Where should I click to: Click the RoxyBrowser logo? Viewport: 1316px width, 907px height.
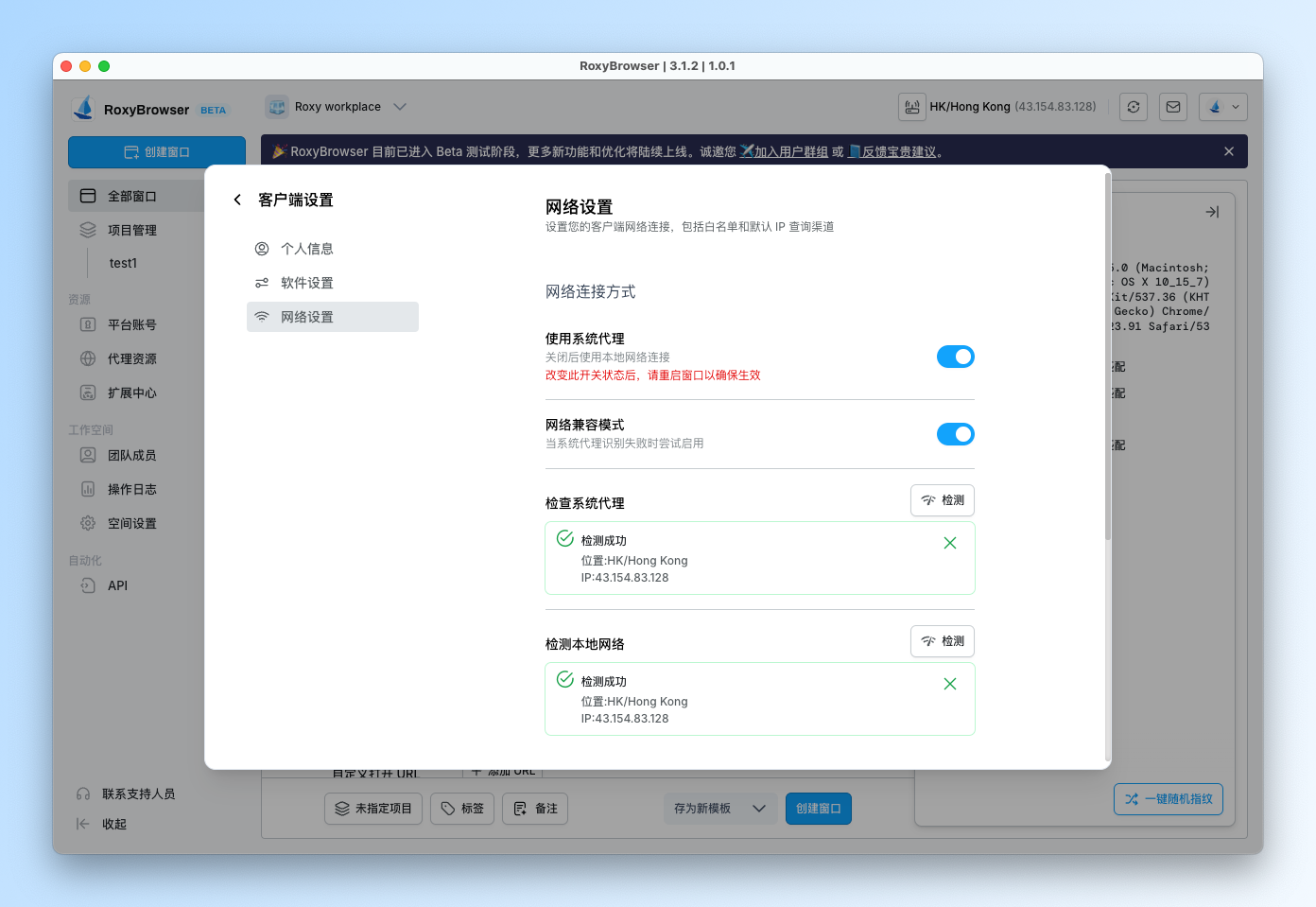[84, 109]
